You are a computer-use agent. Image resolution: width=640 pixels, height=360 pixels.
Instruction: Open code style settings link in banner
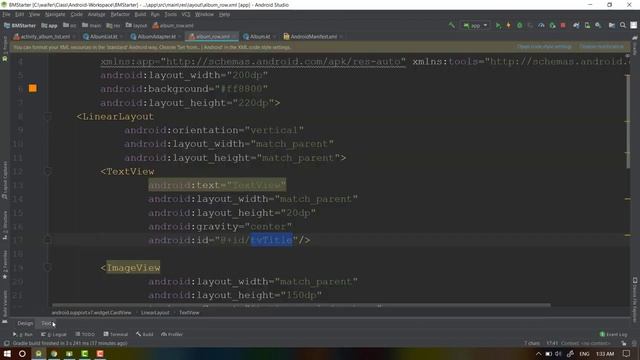(544, 47)
